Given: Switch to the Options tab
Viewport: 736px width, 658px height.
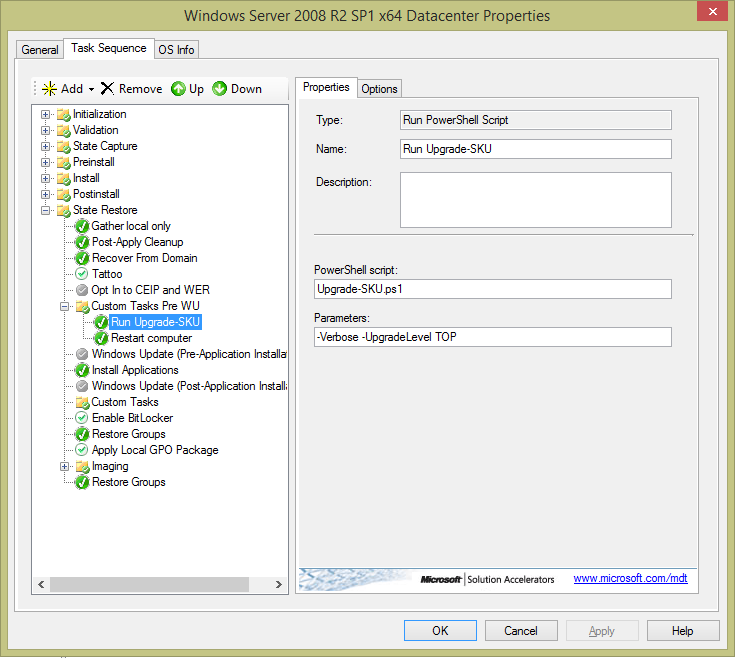Looking at the screenshot, I should pos(379,88).
